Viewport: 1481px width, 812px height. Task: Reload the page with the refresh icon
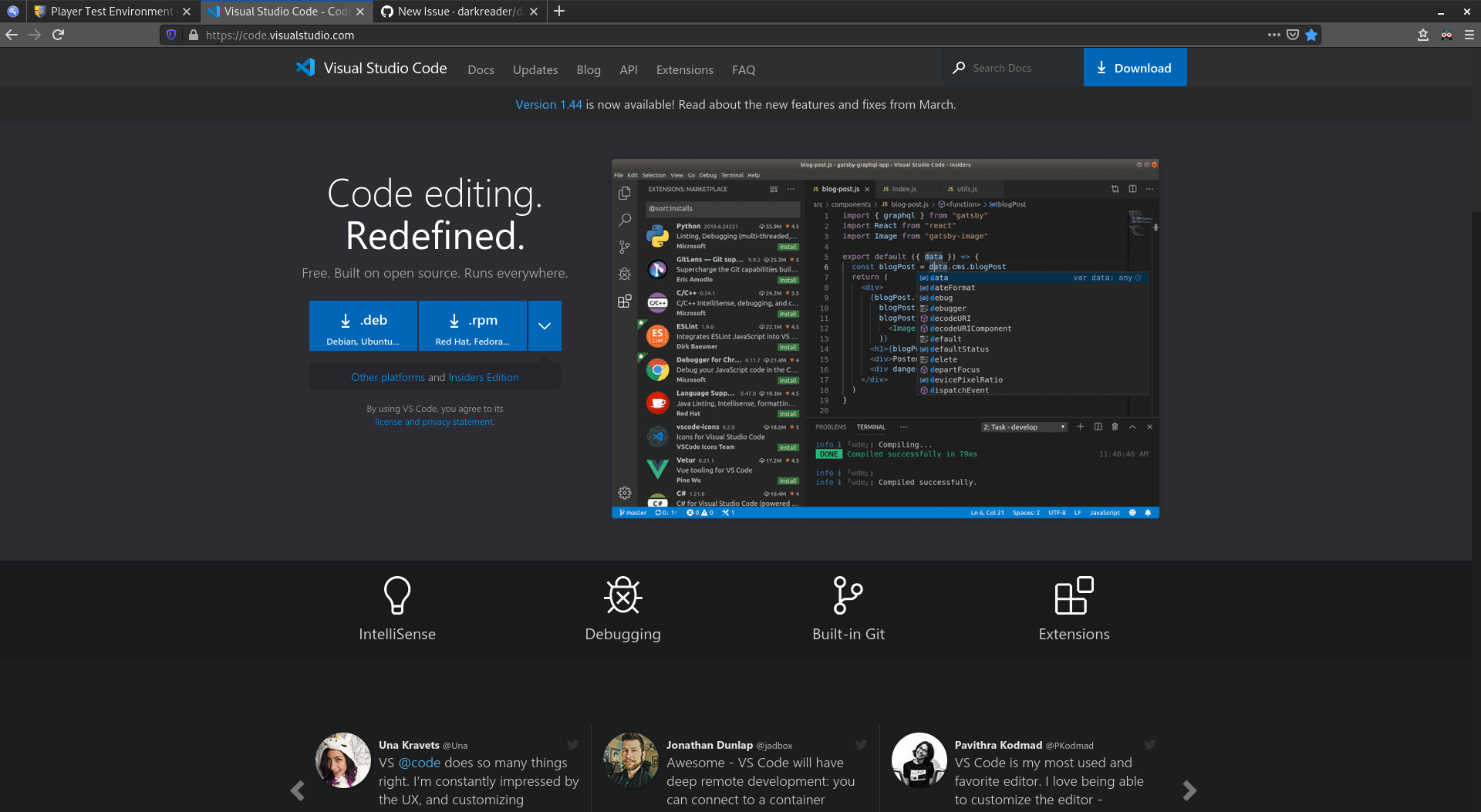point(59,35)
